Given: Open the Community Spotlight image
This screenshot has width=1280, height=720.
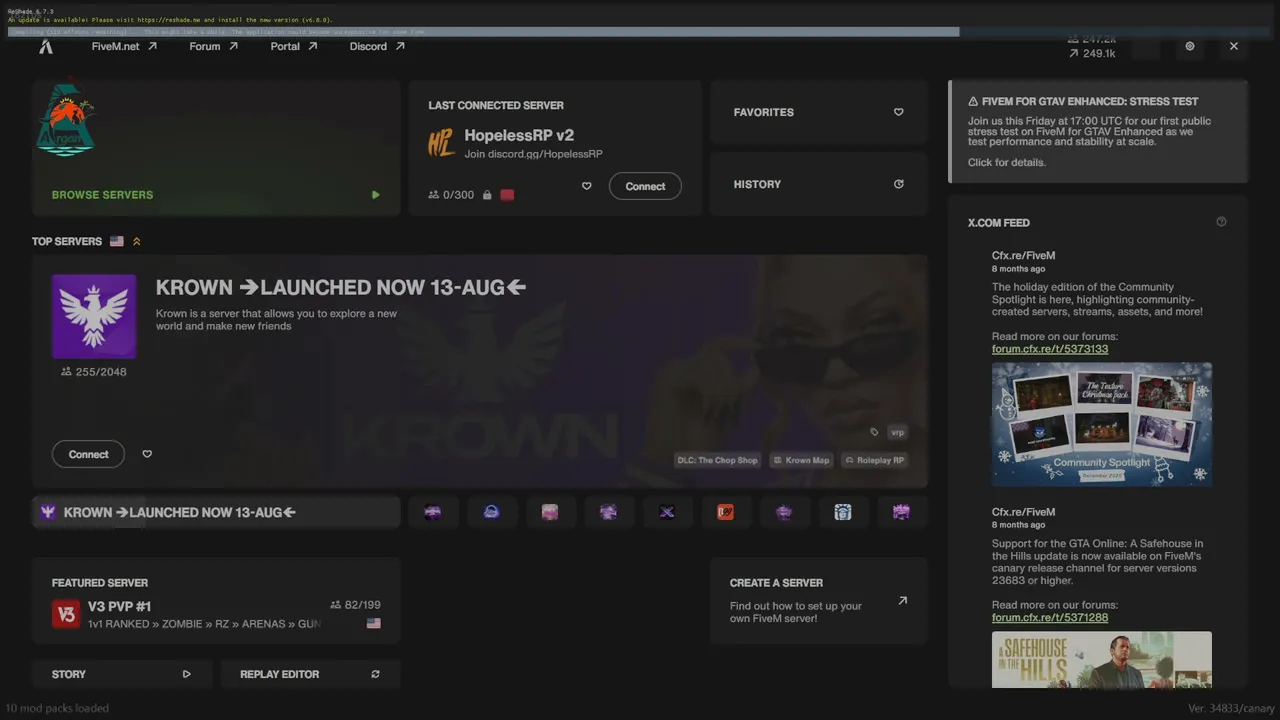Looking at the screenshot, I should [1102, 424].
